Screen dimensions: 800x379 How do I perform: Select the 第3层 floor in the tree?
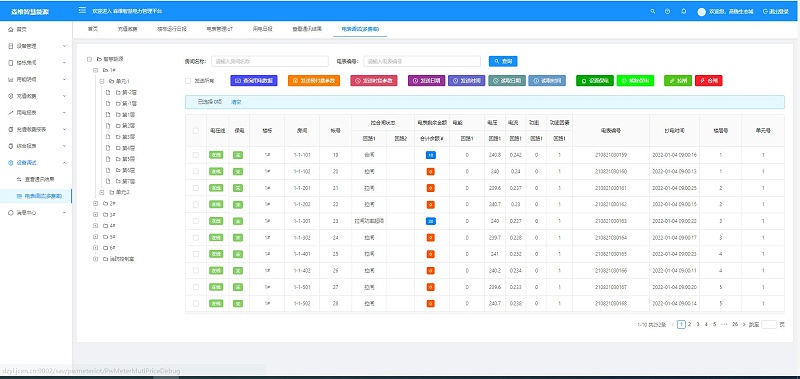(128, 137)
